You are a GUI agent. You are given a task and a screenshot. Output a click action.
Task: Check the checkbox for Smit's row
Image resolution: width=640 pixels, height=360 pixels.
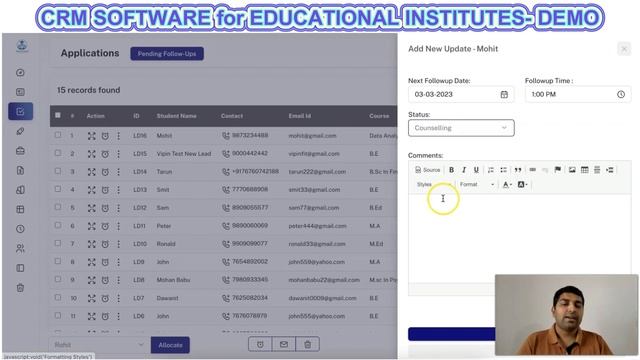click(58, 189)
